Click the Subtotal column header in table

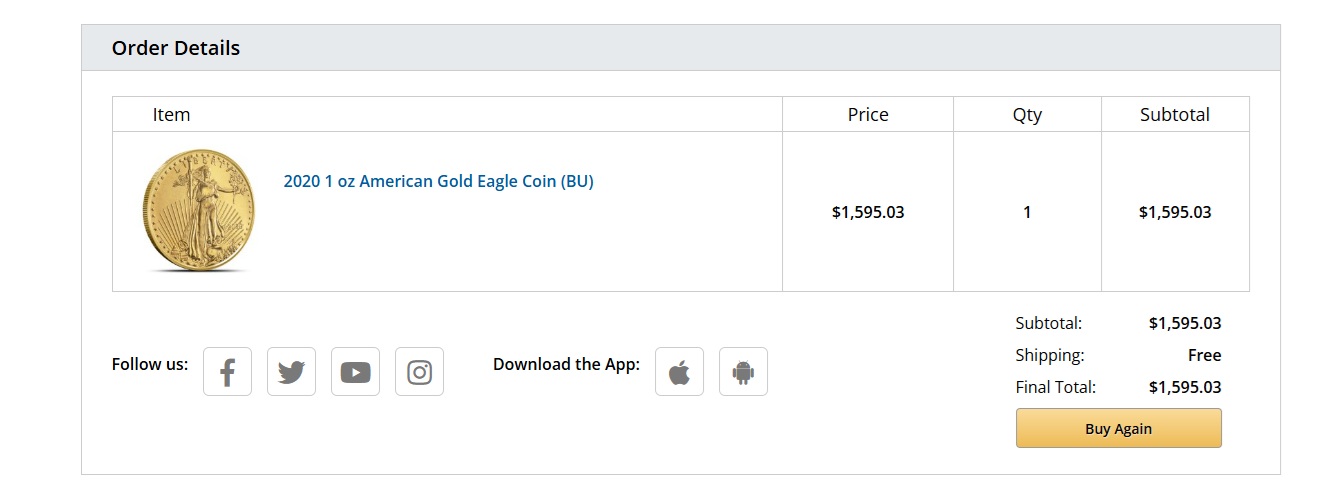point(1174,115)
